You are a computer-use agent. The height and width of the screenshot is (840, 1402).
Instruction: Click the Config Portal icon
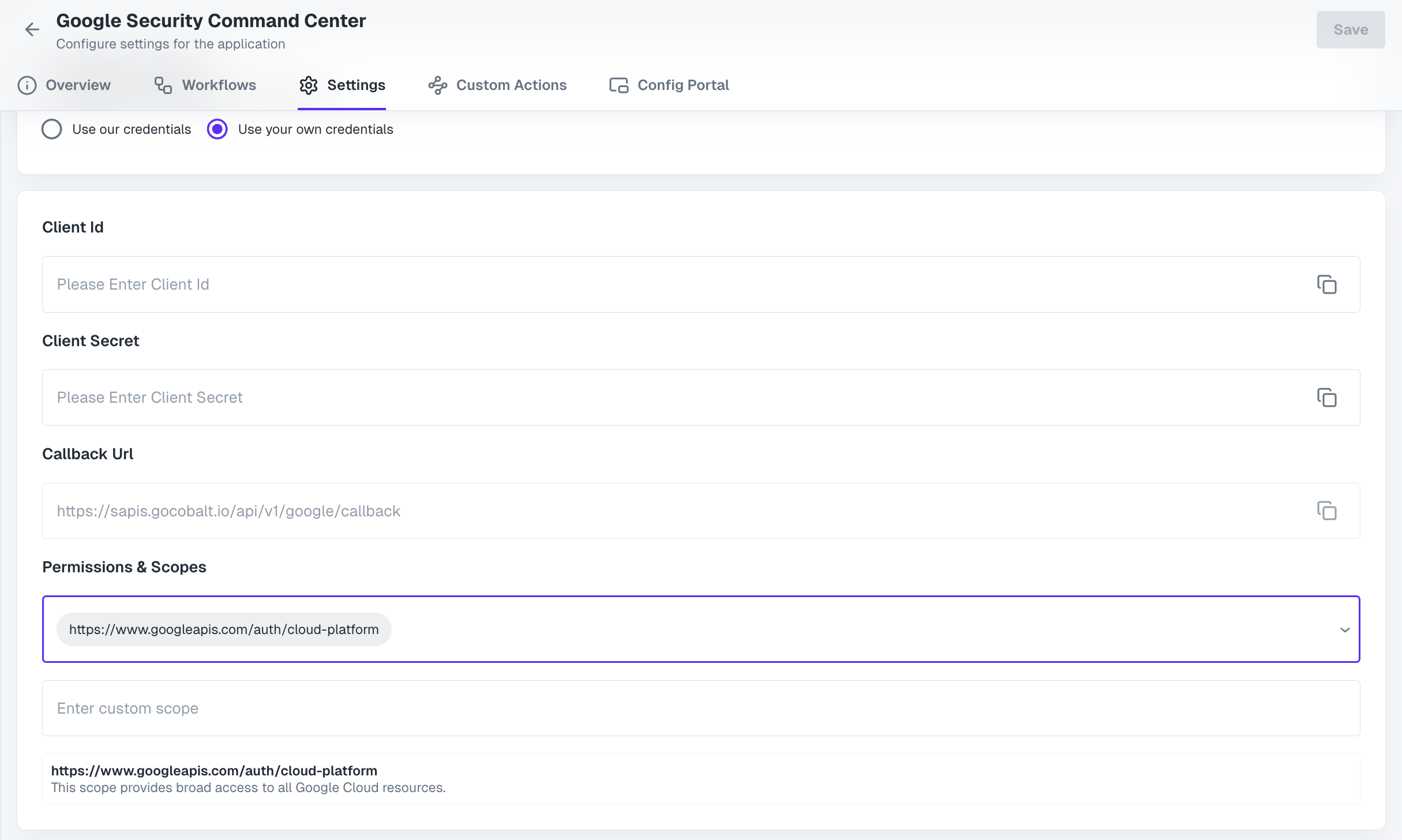point(618,85)
